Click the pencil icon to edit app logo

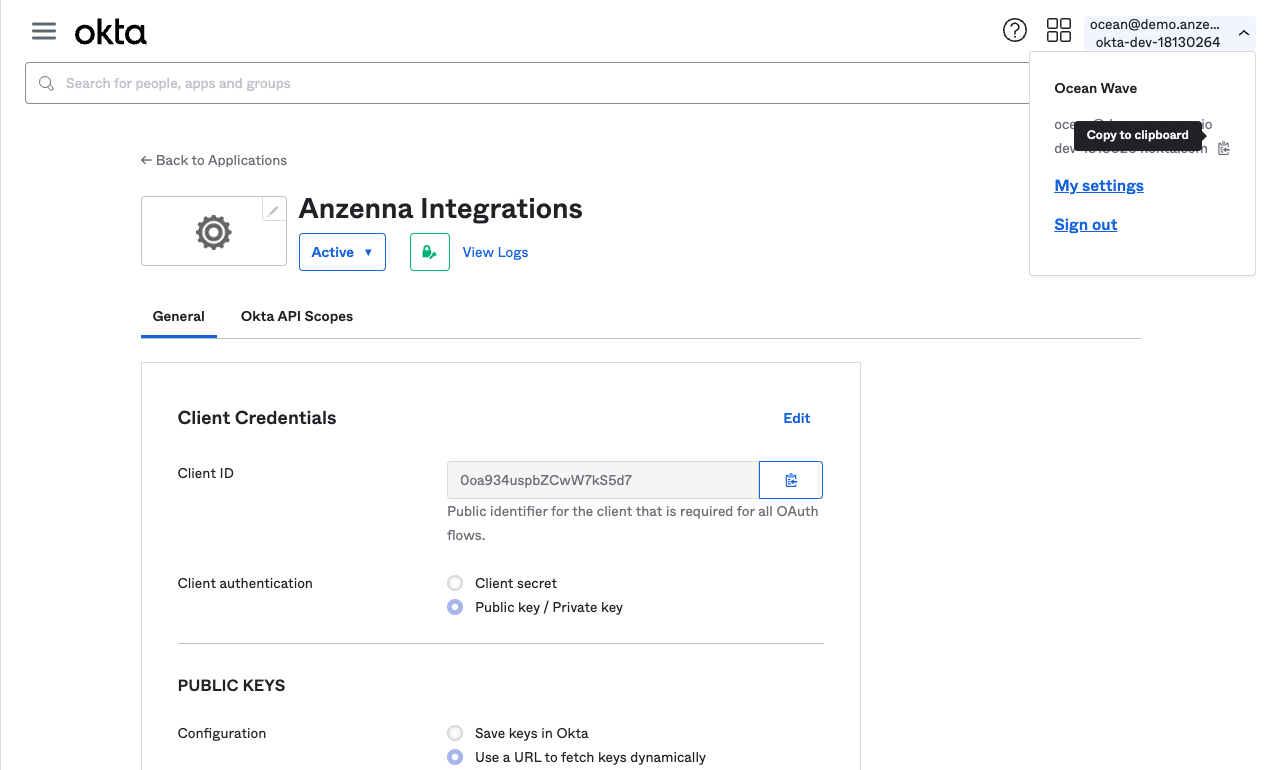pyautogui.click(x=273, y=210)
